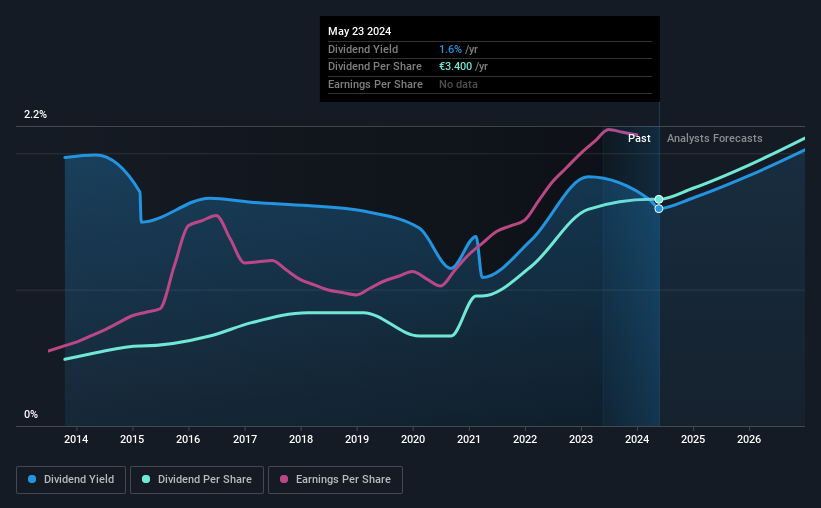Image resolution: width=821 pixels, height=508 pixels.
Task: Click the 2023 x-axis label
Action: click(x=581, y=439)
